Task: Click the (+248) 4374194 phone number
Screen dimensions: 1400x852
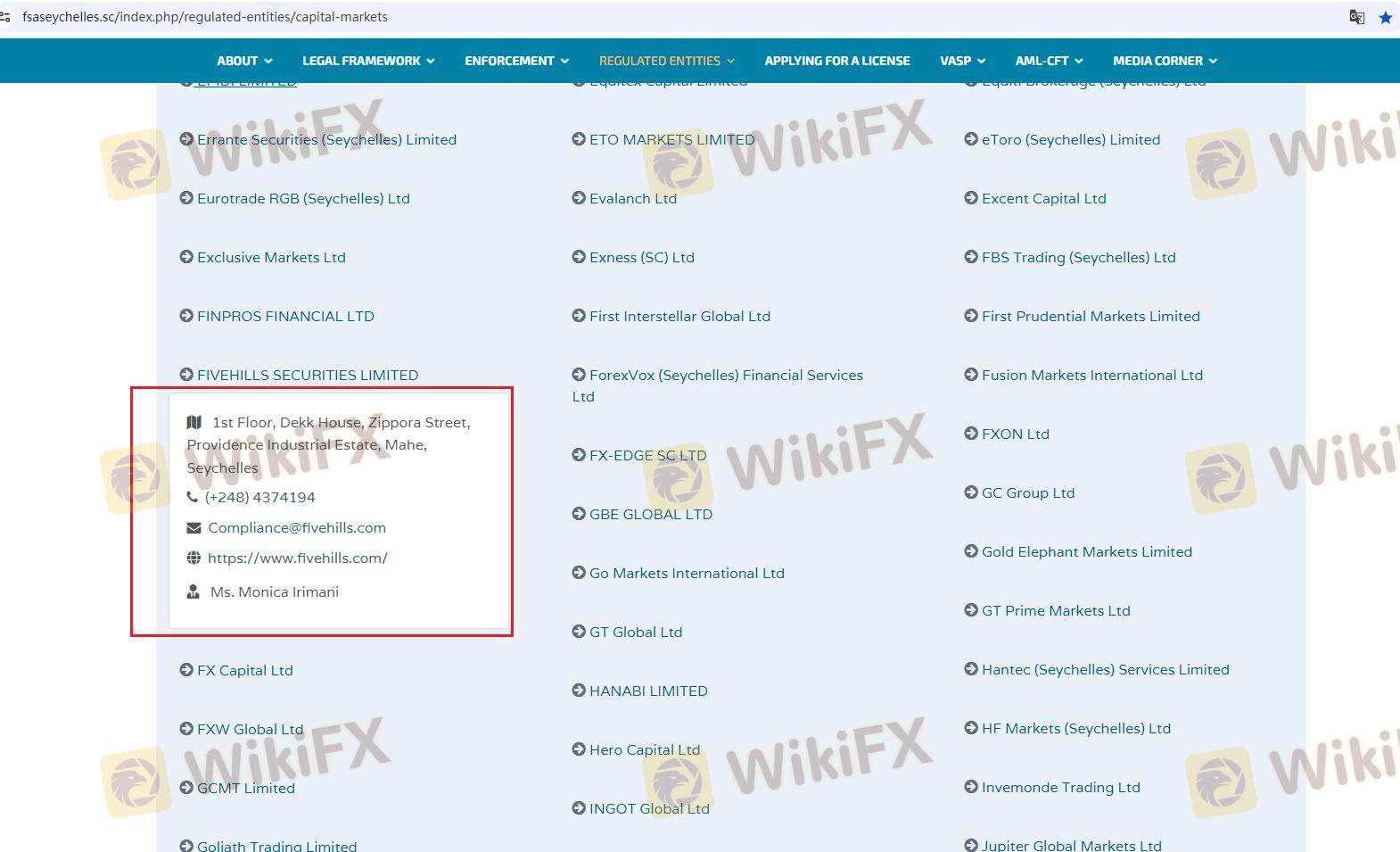Action: [260, 497]
